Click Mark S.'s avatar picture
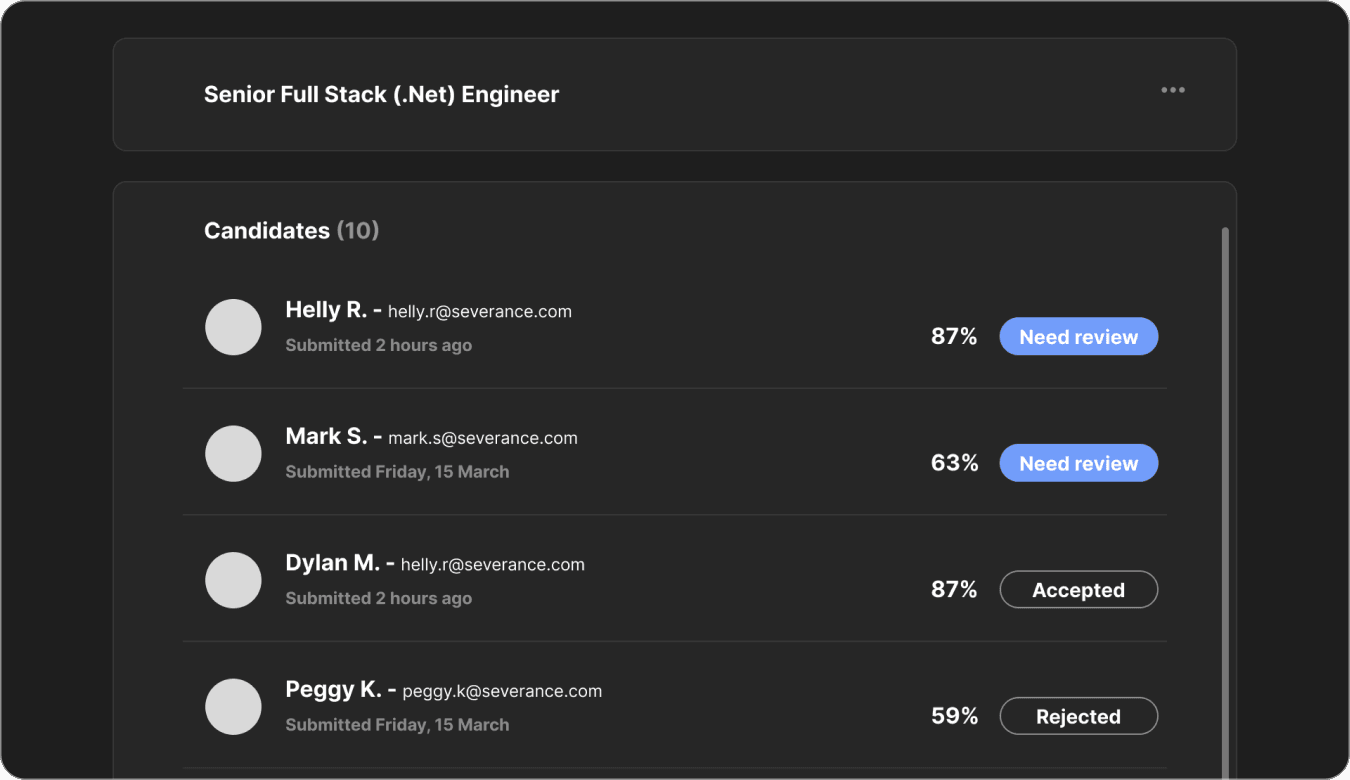The image size is (1350, 780). [233, 454]
